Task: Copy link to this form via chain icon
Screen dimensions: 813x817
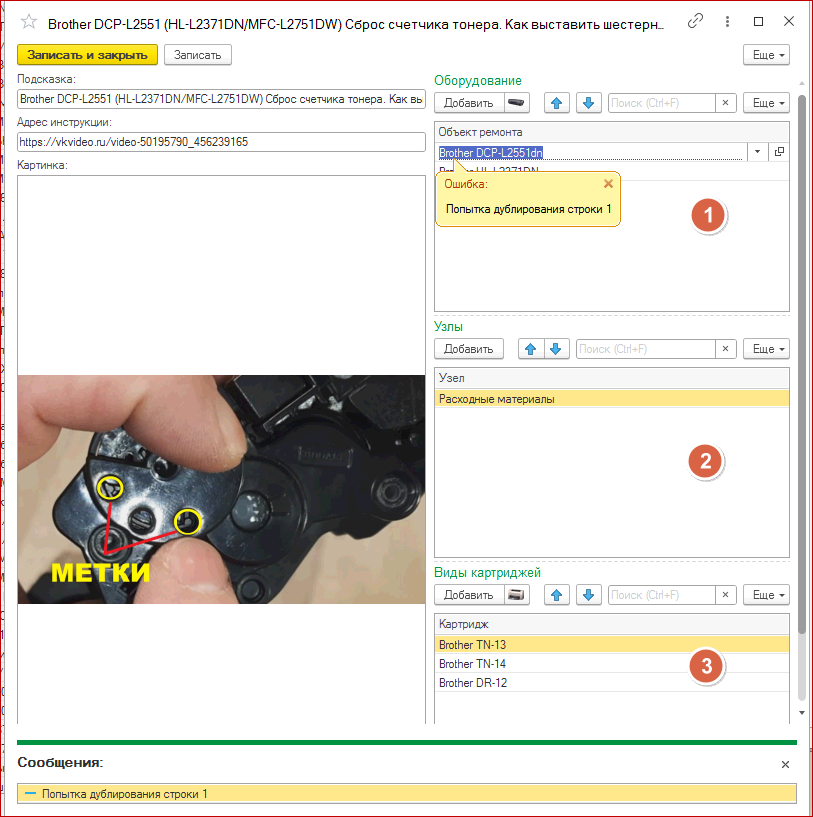Action: 695,21
